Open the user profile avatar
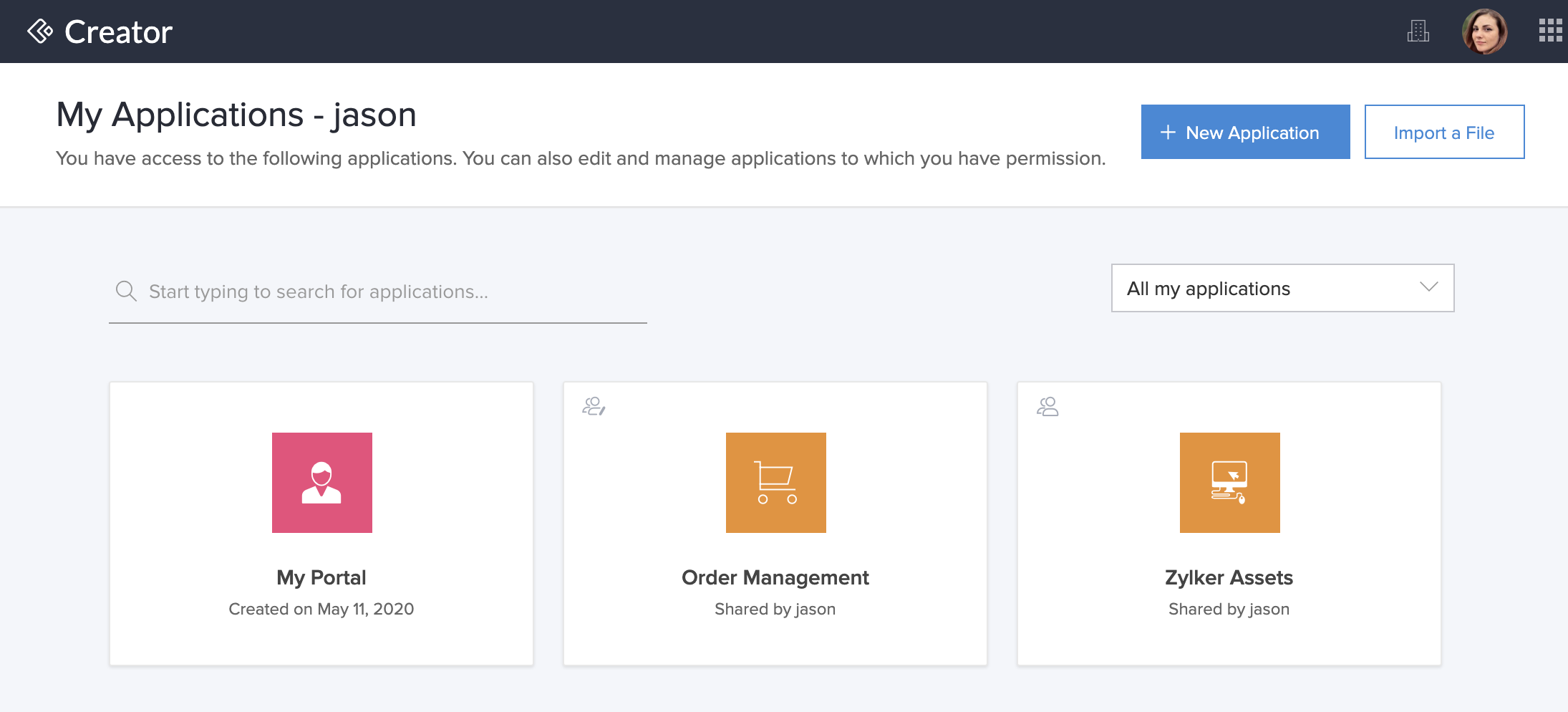The width and height of the screenshot is (1568, 712). click(1484, 32)
